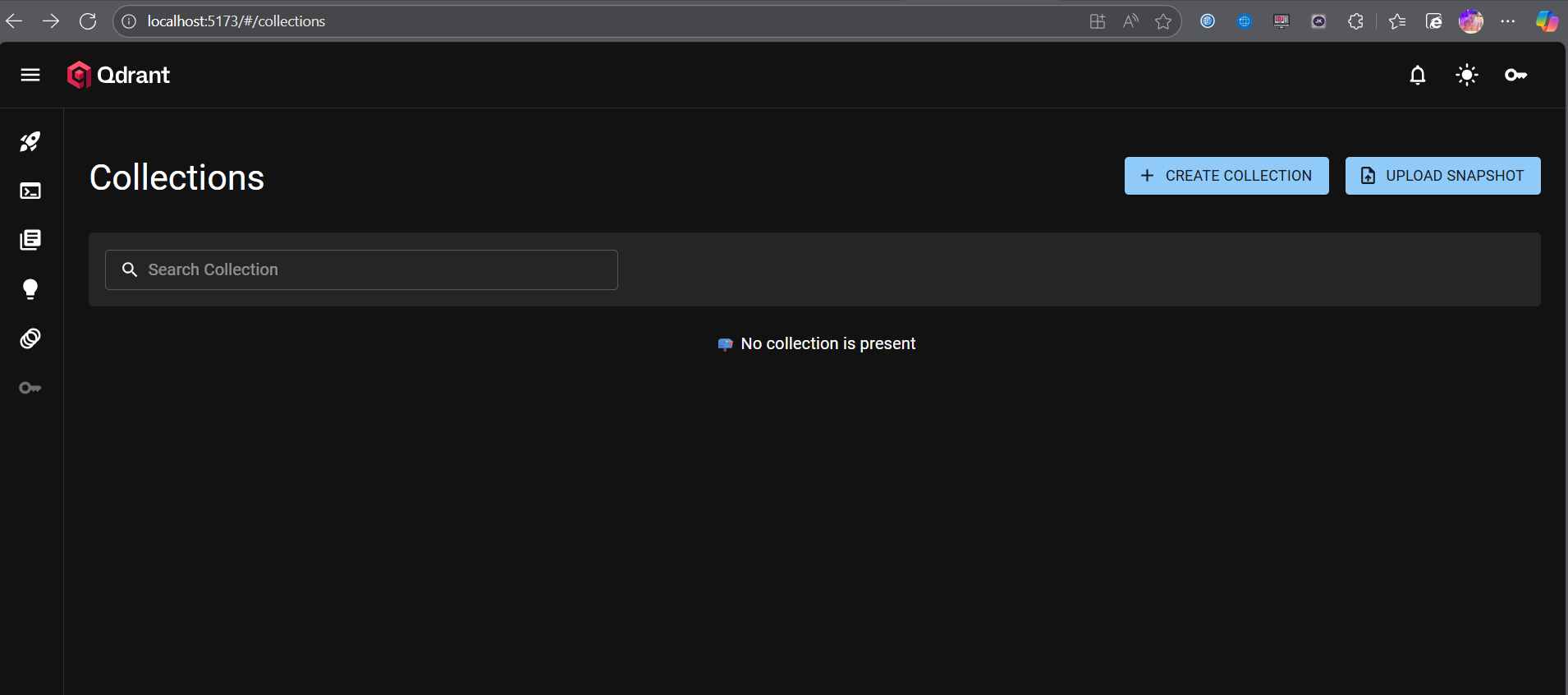This screenshot has width=1568, height=695.
Task: Open browser settings and more menu
Action: 1508,21
